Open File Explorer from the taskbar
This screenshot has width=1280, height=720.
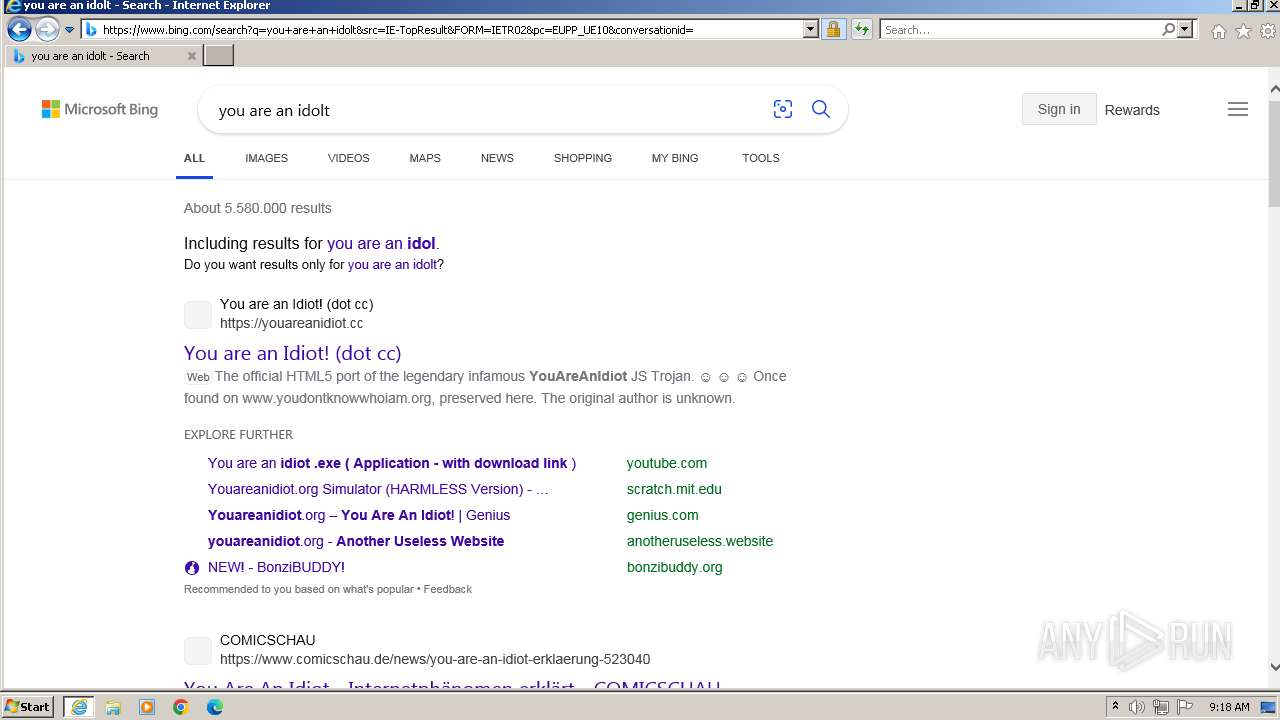click(113, 707)
